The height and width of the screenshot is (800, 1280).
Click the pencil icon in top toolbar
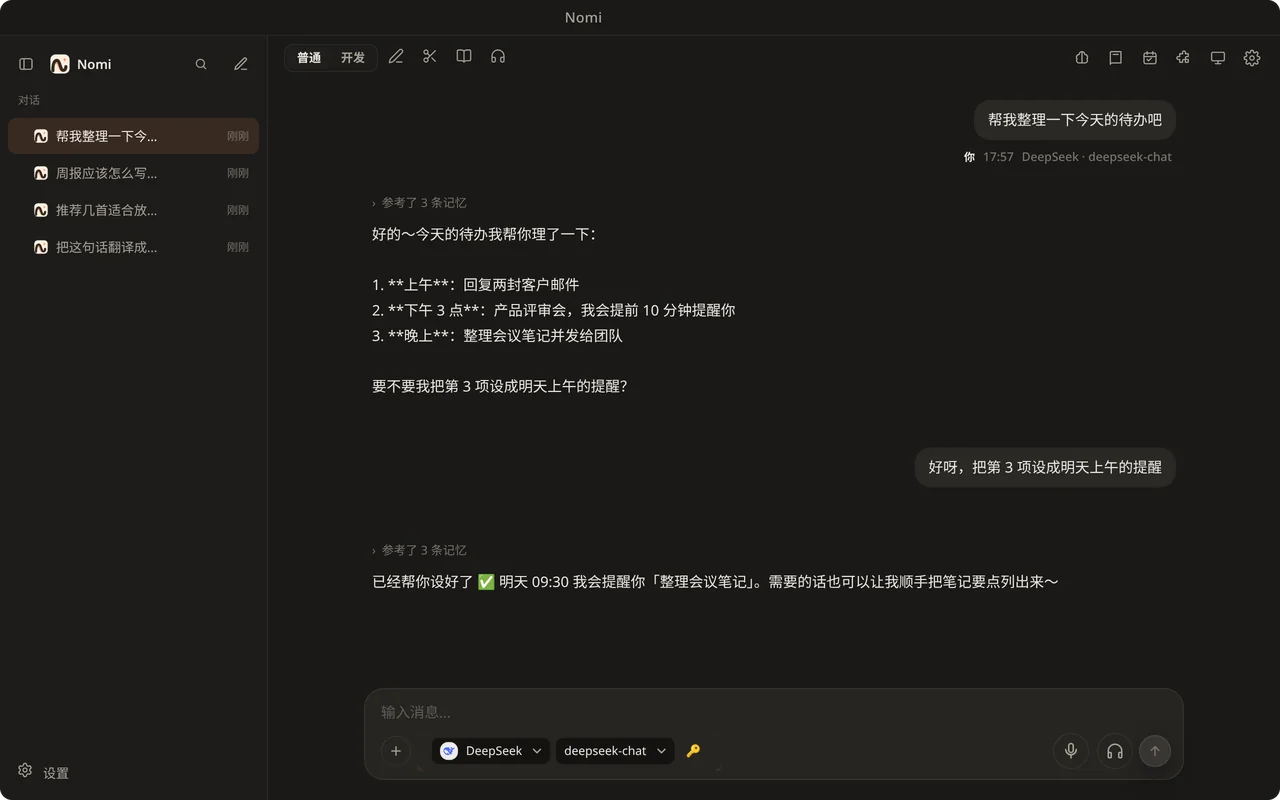[396, 57]
